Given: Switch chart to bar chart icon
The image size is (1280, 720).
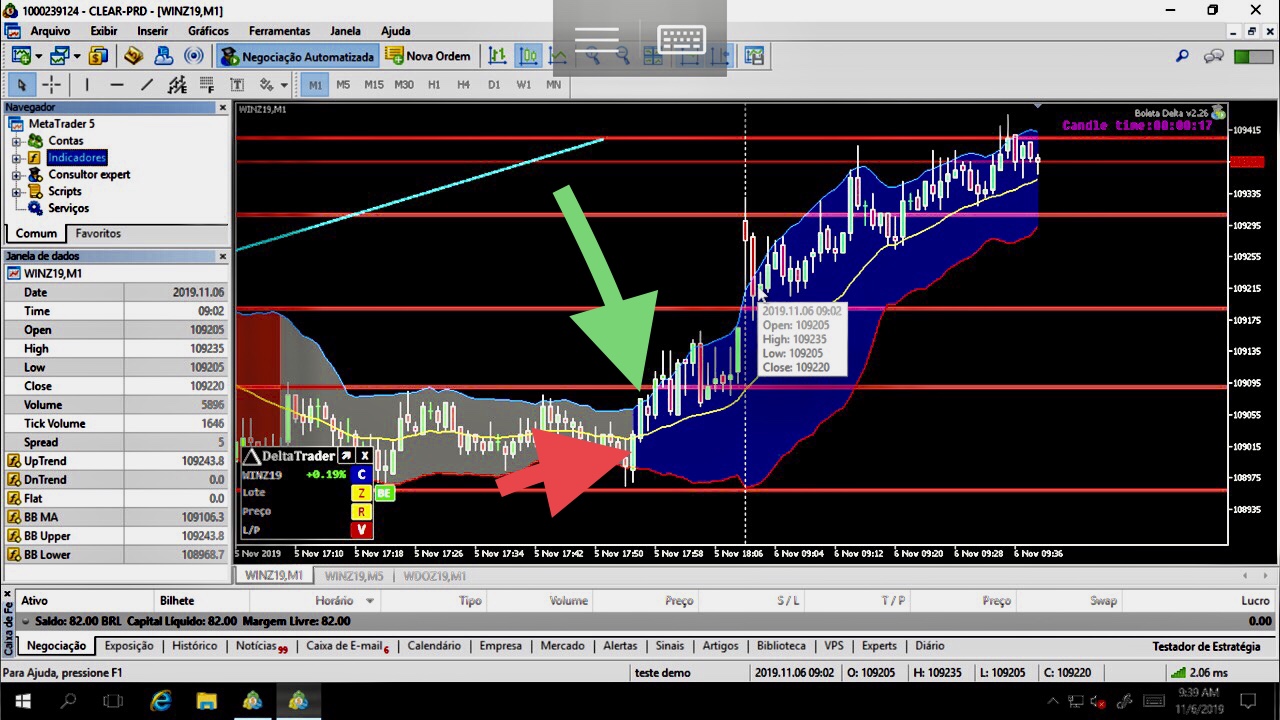Looking at the screenshot, I should coord(497,56).
